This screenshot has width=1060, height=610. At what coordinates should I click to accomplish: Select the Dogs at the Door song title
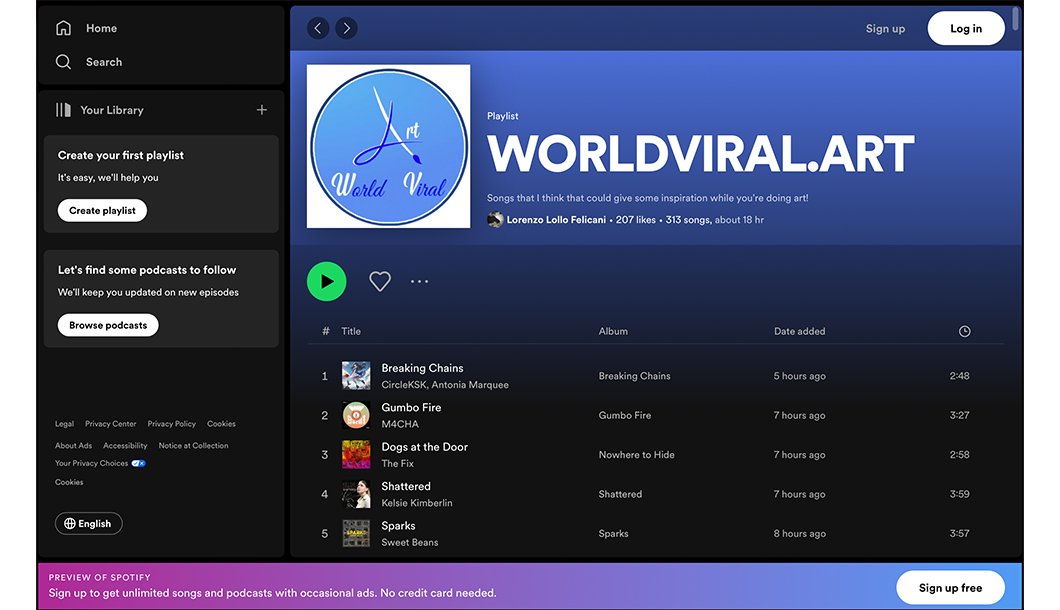425,446
